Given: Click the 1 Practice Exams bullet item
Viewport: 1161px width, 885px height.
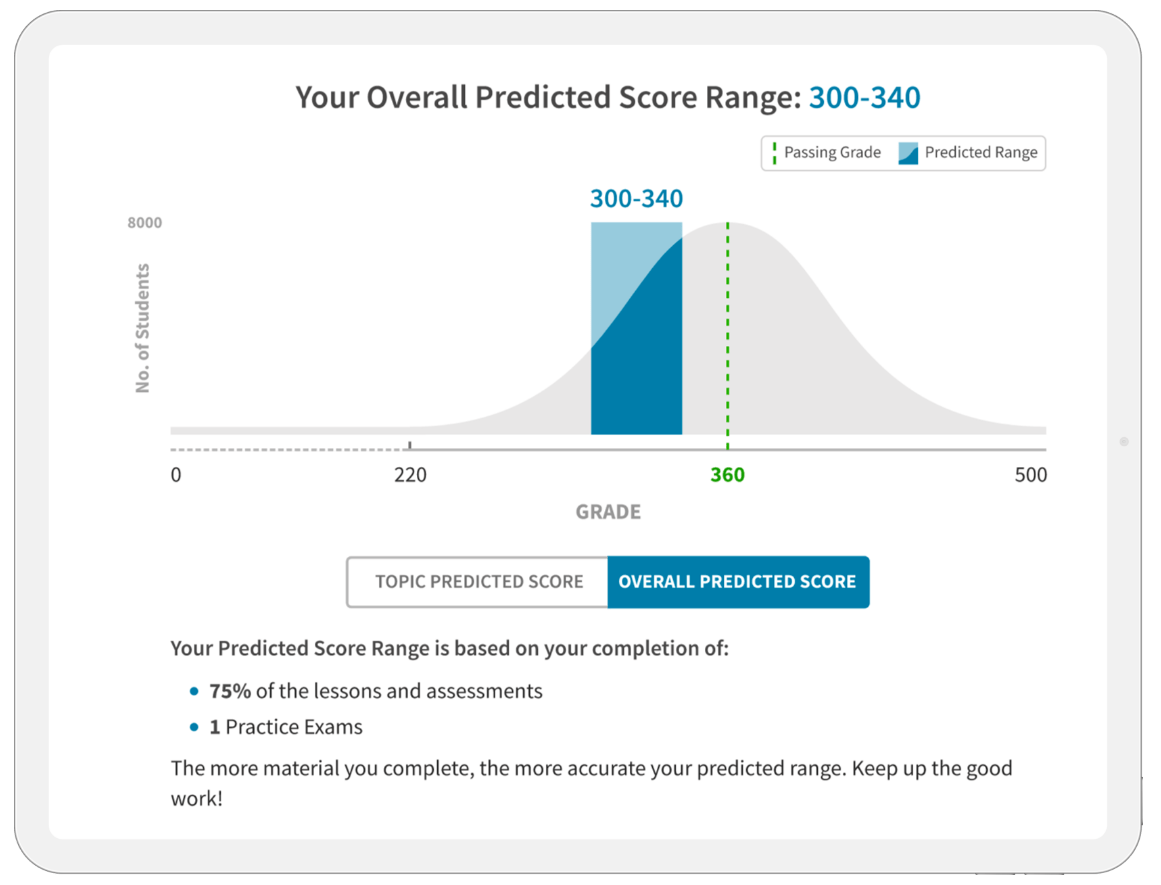Looking at the screenshot, I should pos(286,727).
